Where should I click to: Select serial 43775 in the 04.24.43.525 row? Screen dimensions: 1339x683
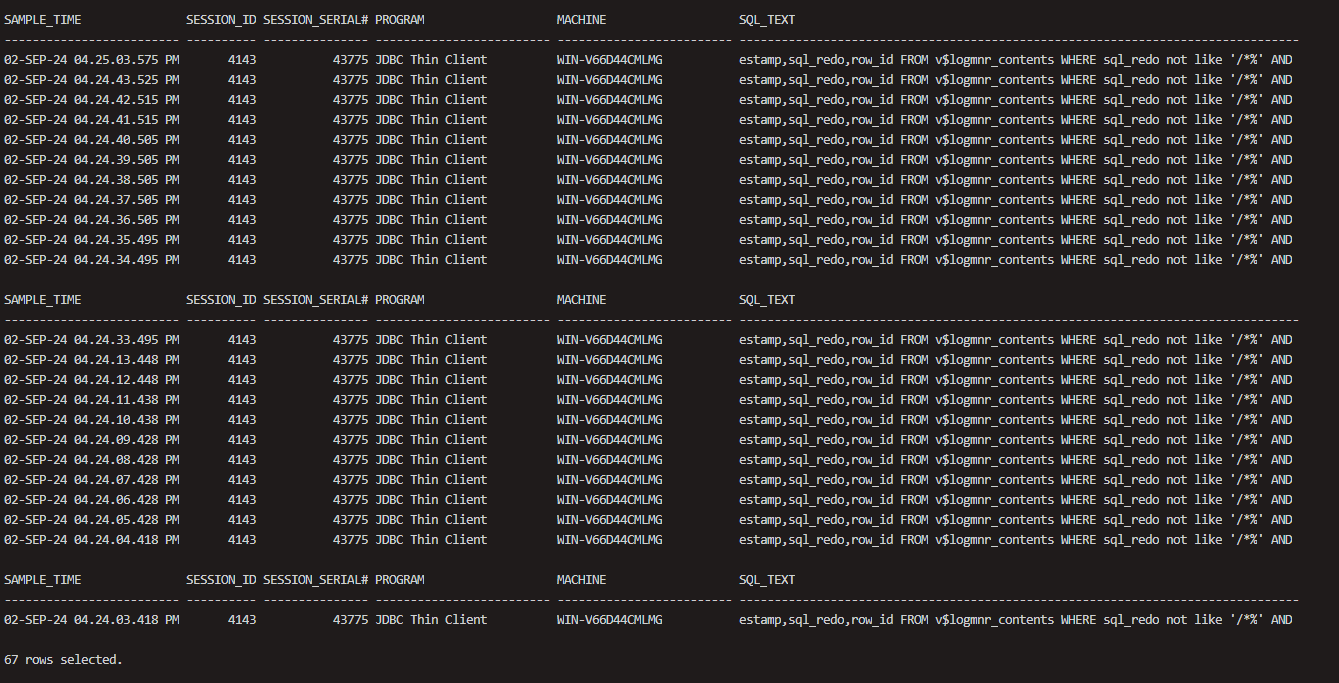(350, 80)
